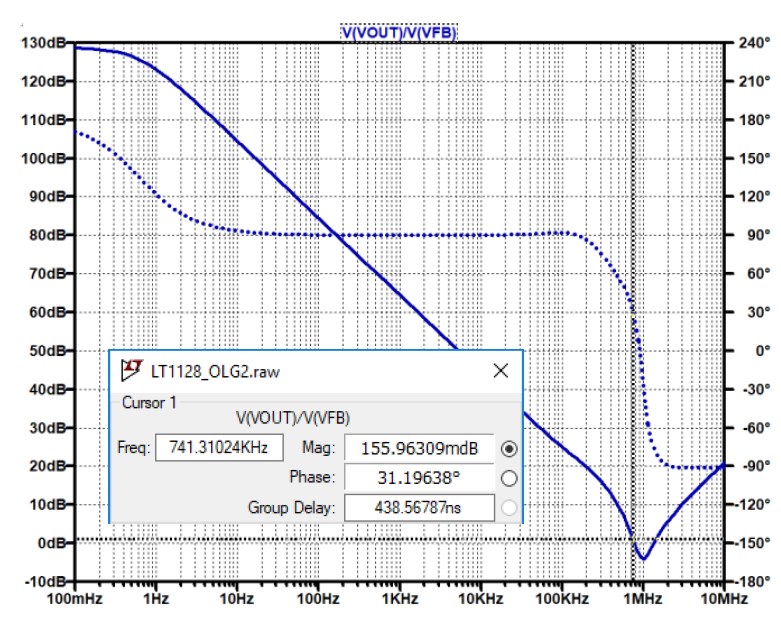Select the Mag radio button
781x617 pixels.
(x=510, y=448)
